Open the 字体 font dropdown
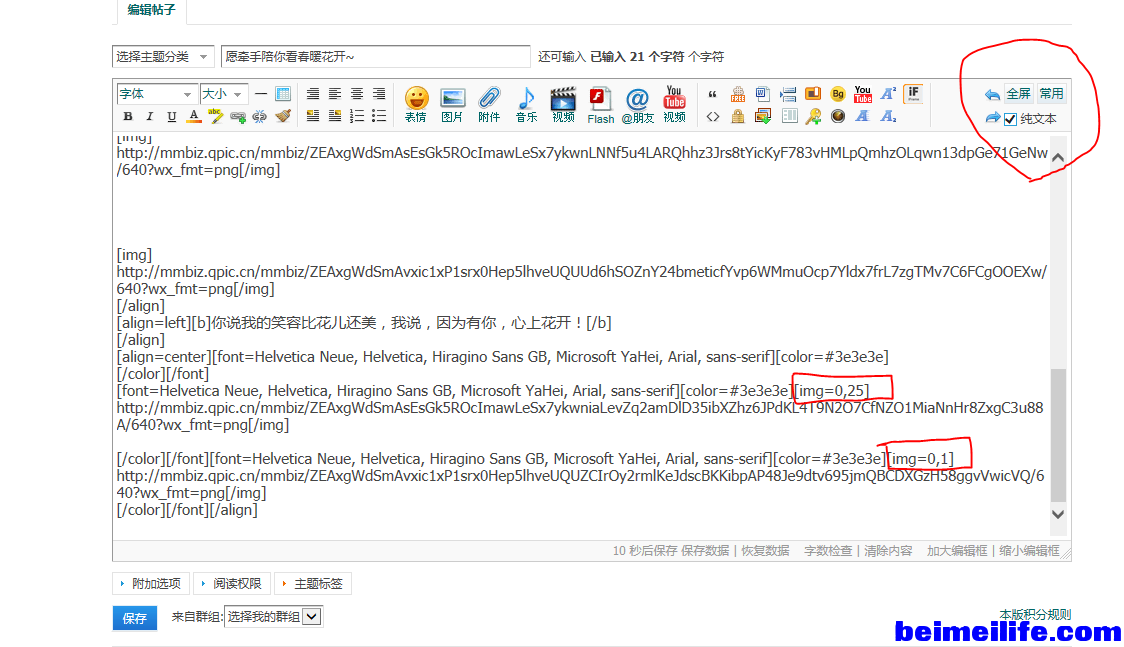Image resolution: width=1124 pixels, height=647 pixels. coord(156,94)
